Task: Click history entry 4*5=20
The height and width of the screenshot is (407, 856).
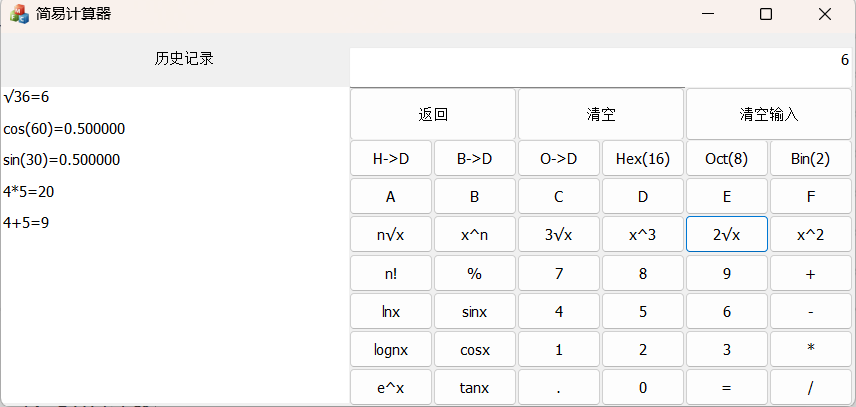Action: click(x=29, y=191)
